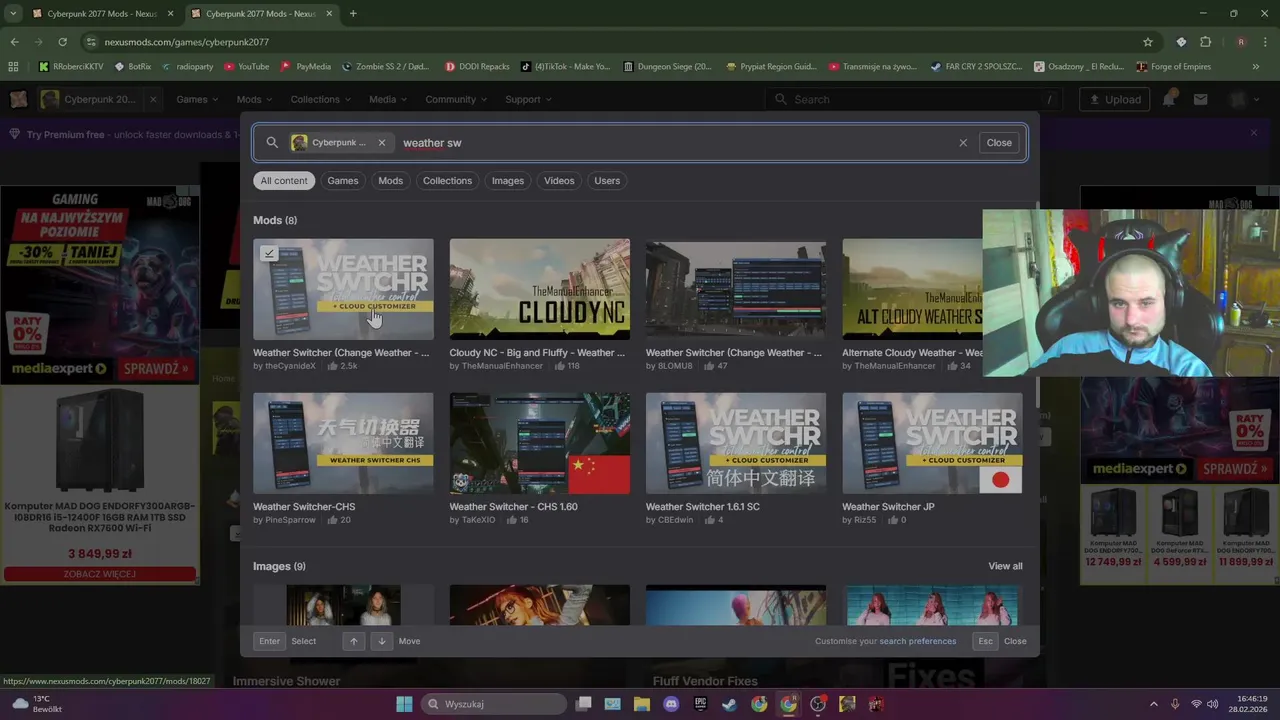Select the checkbox on the Weather Switcher thumbnail
Viewport: 1280px width, 720px height.
[x=269, y=254]
